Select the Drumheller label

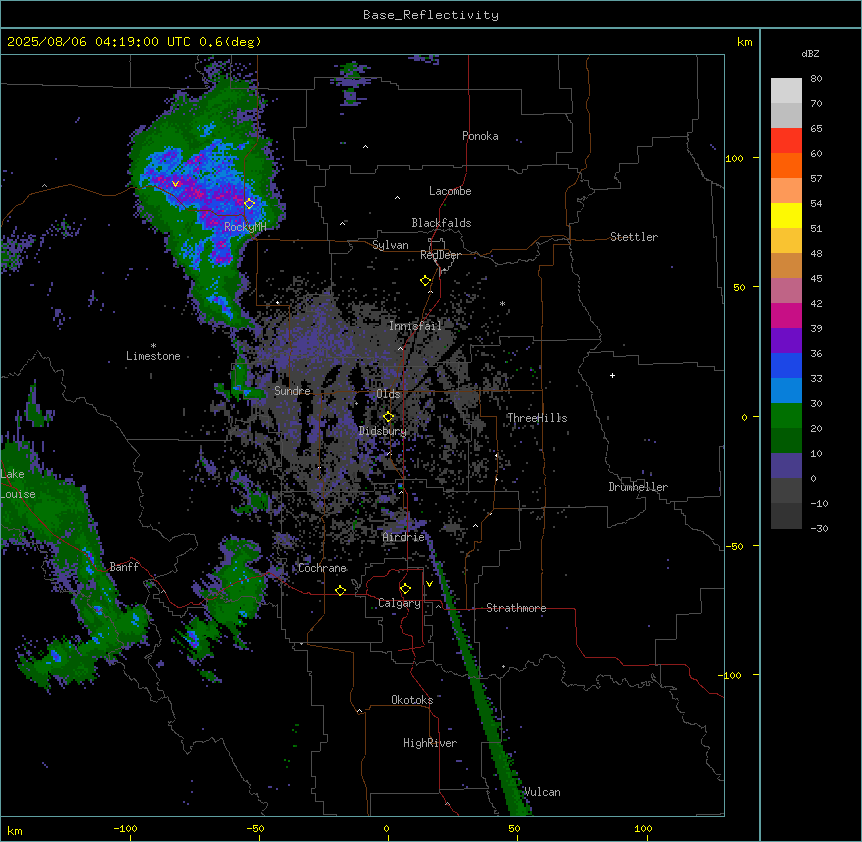(x=638, y=487)
